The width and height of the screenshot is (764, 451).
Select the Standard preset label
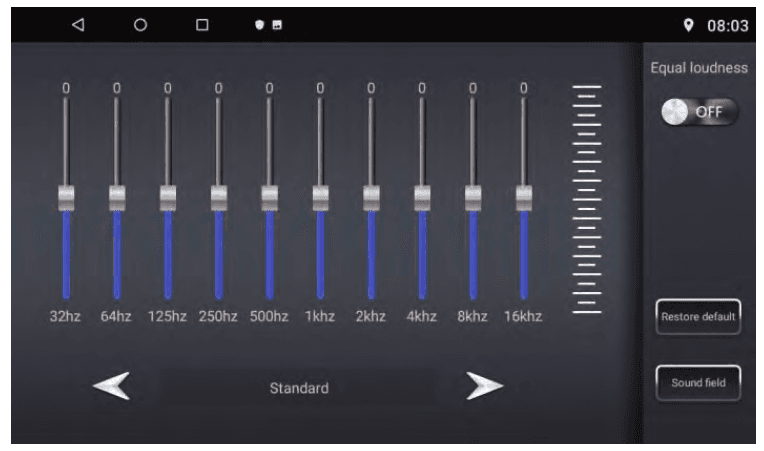coord(298,388)
